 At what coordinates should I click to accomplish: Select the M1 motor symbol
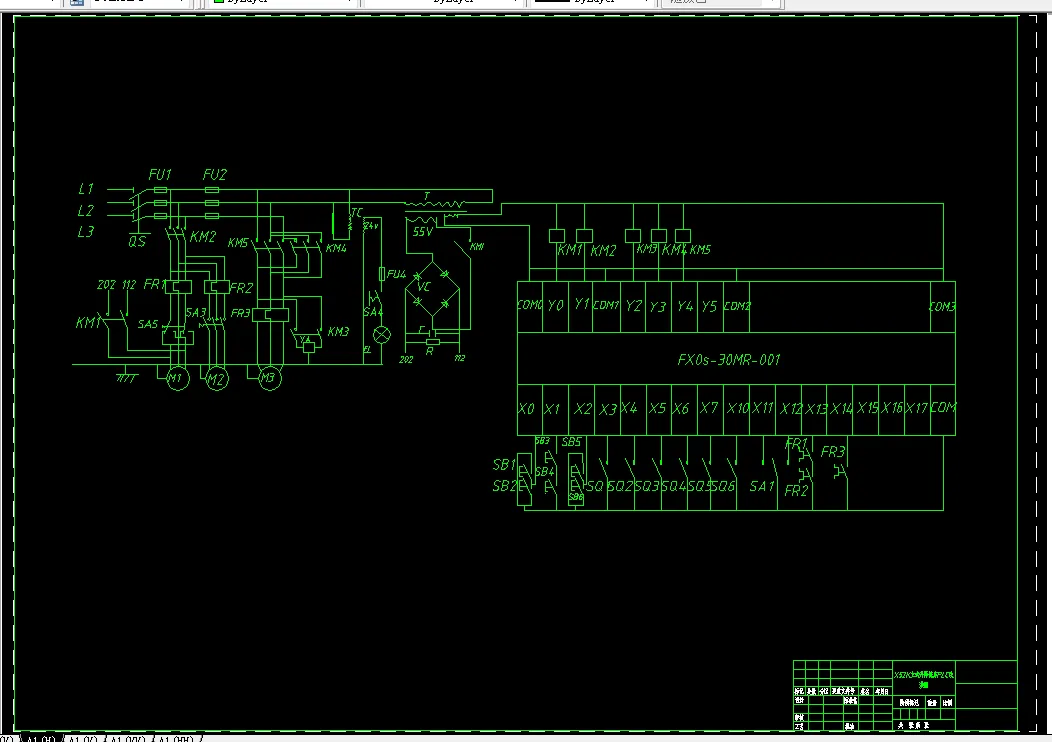tap(177, 378)
